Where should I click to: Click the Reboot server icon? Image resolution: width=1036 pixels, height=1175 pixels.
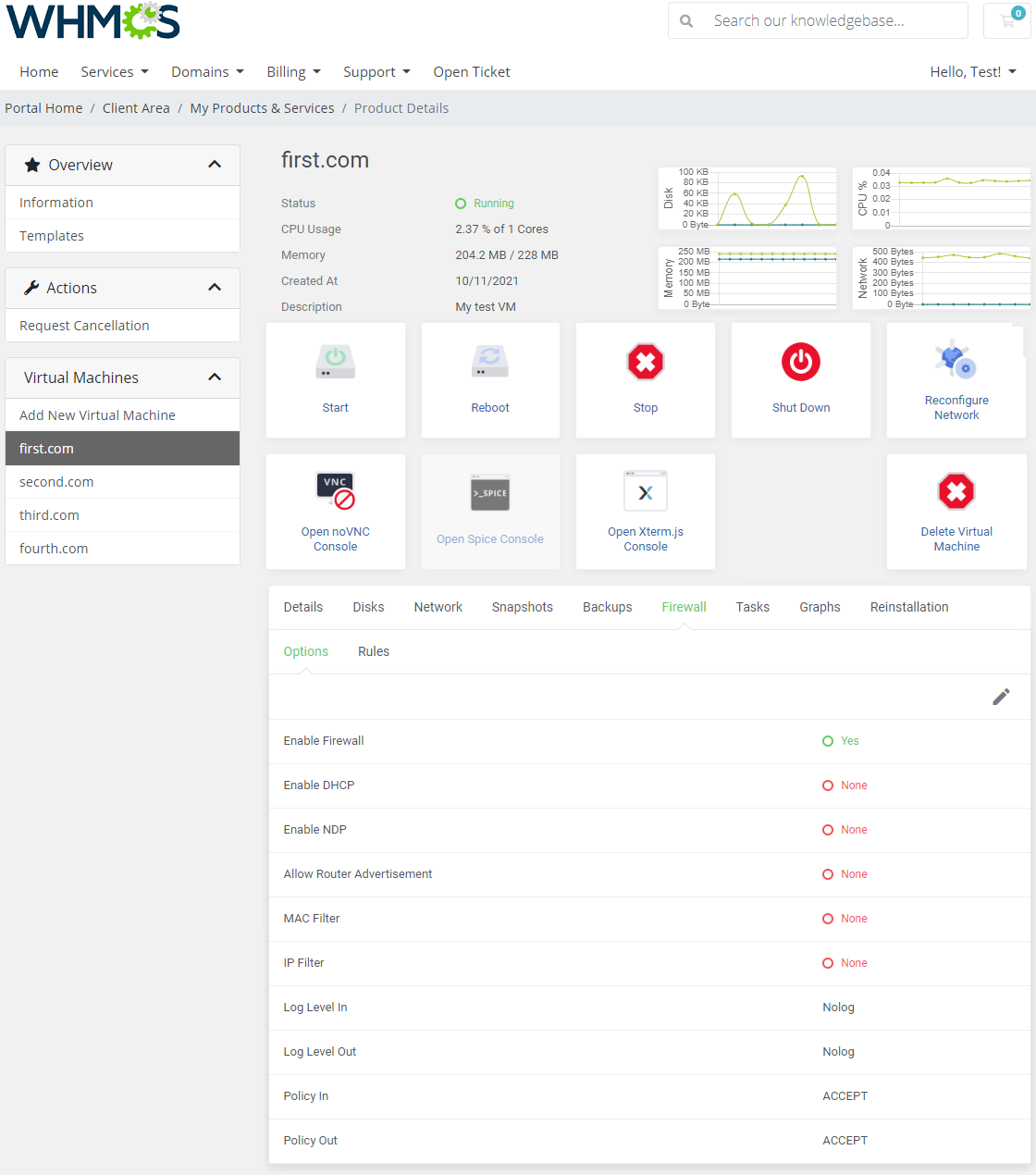(x=490, y=362)
